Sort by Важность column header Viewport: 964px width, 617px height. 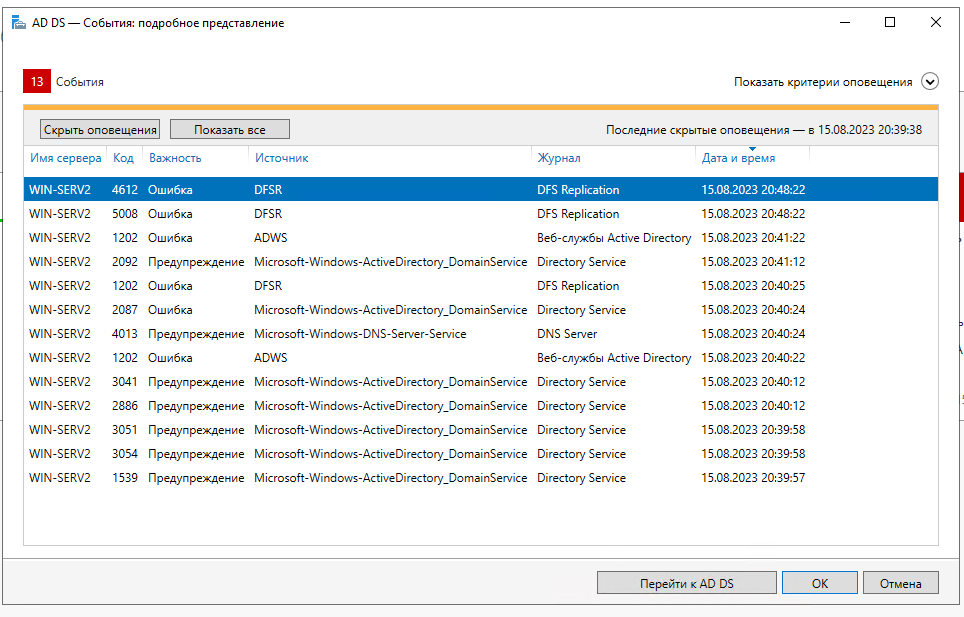click(x=175, y=158)
